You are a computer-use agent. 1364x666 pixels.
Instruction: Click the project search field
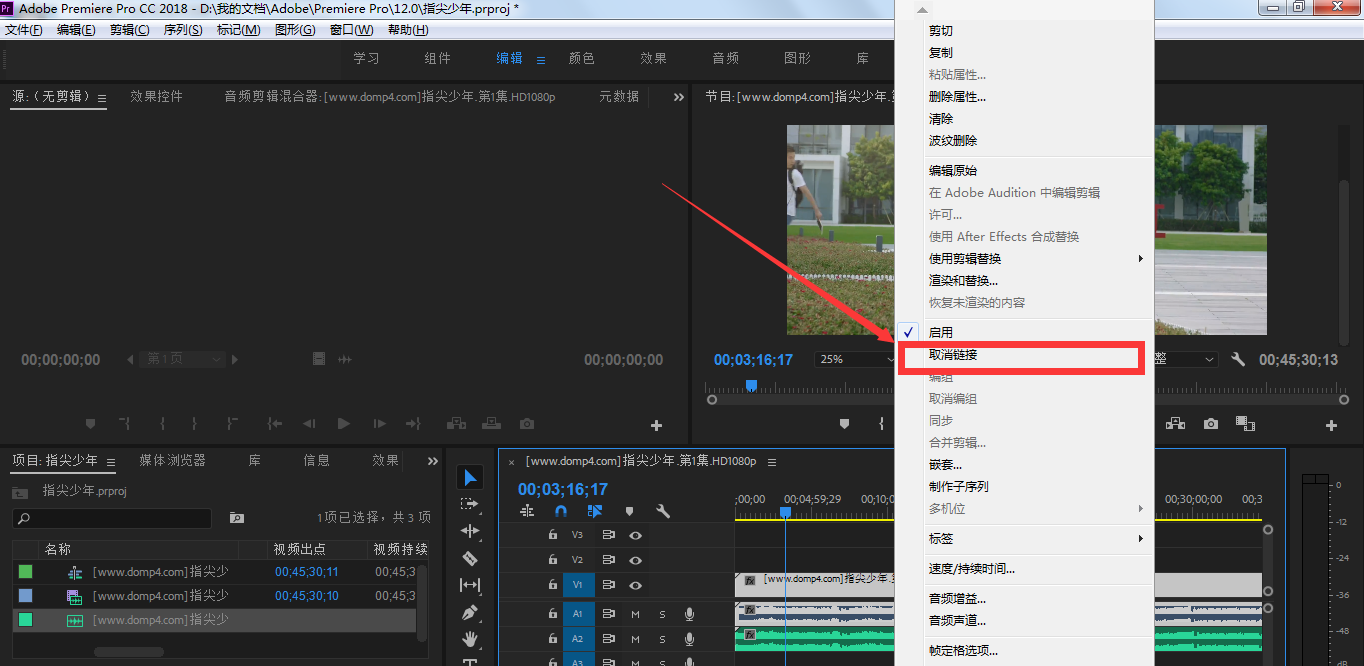click(112, 518)
